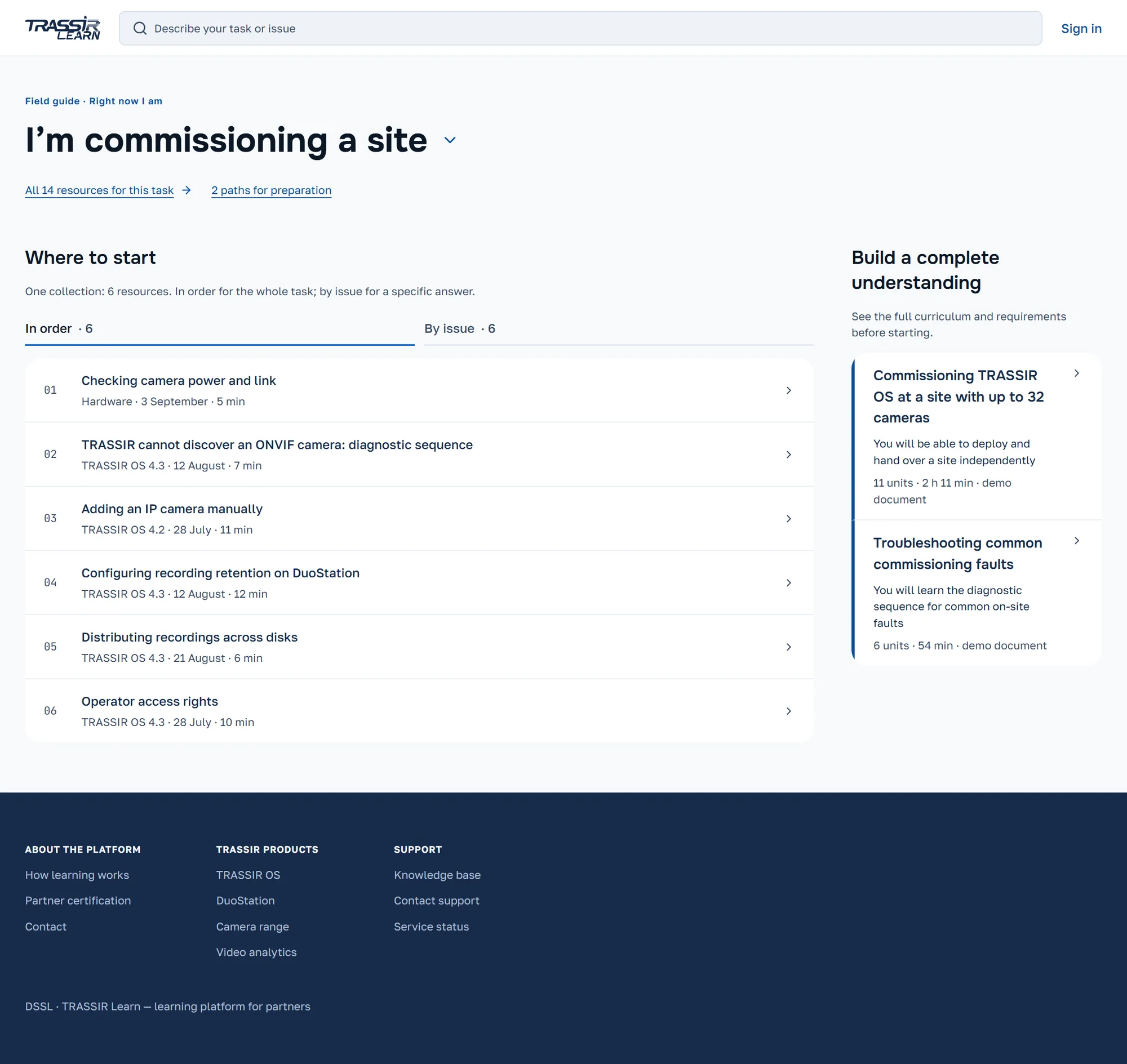Click 'Knowledge base' footer link
Viewport: 1127px width, 1064px height.
(x=437, y=875)
